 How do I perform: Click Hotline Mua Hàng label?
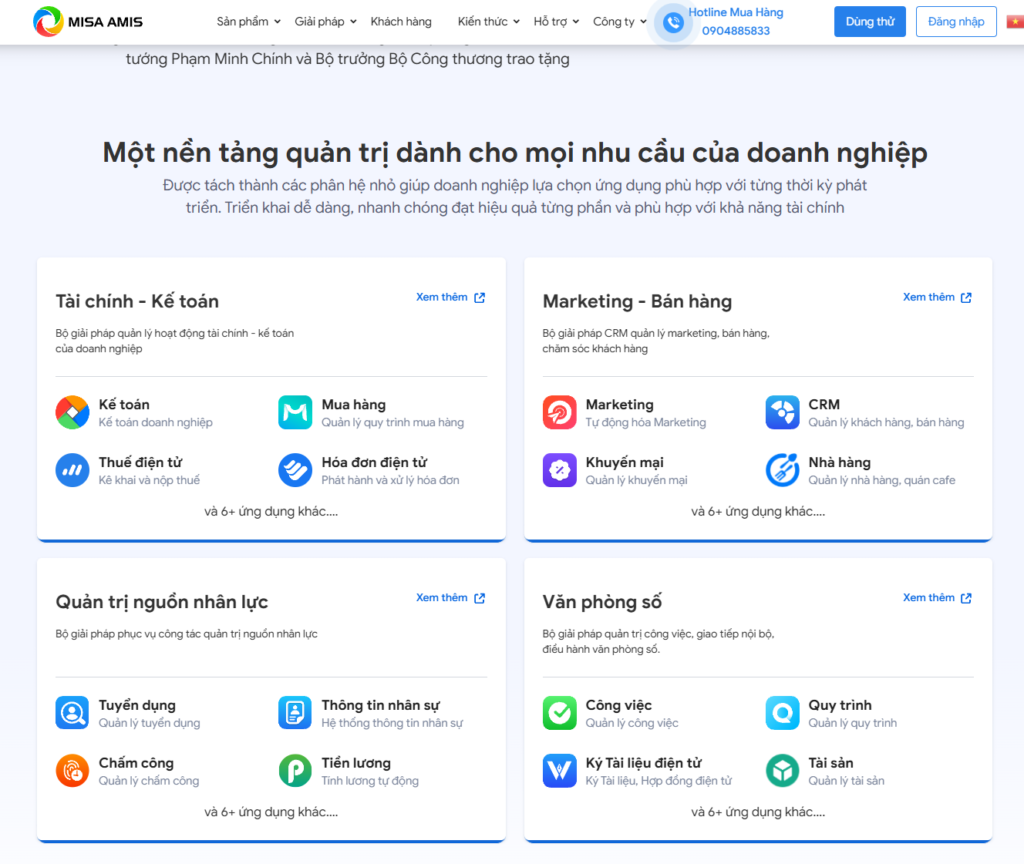pyautogui.click(x=736, y=12)
